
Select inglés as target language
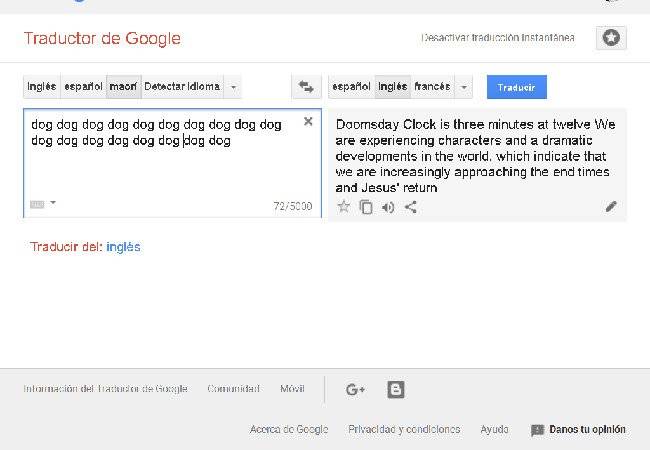click(393, 87)
